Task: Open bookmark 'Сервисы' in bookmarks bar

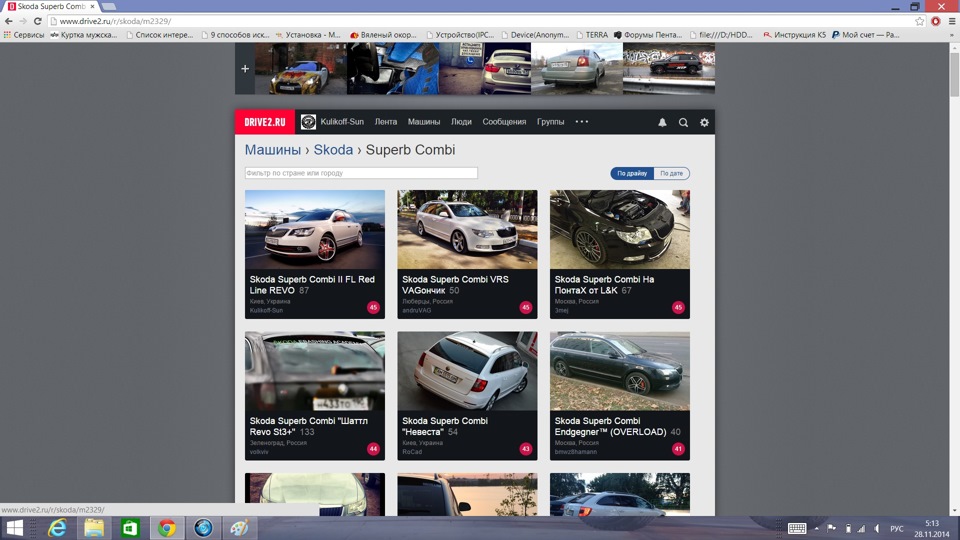Action: 24,35
